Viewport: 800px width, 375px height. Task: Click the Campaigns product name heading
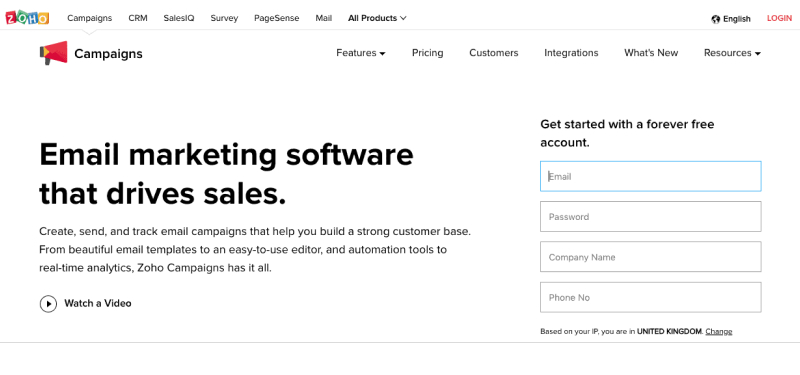coord(108,54)
